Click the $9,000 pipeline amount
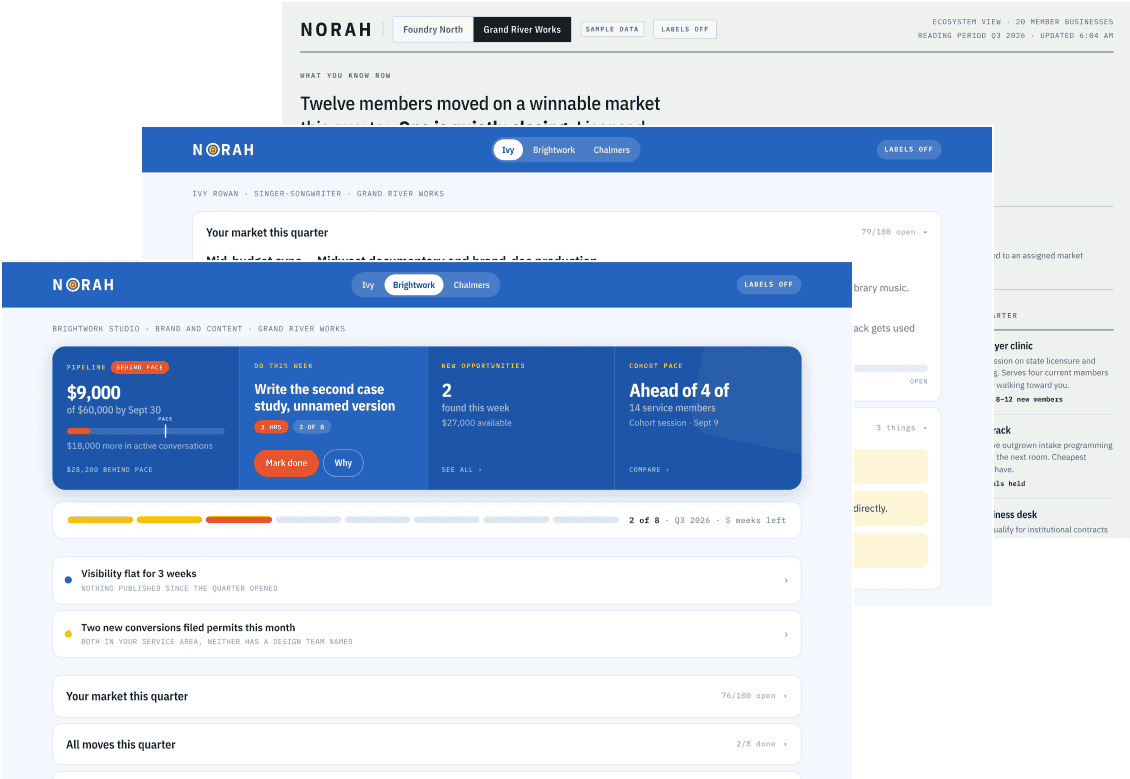 click(94, 393)
